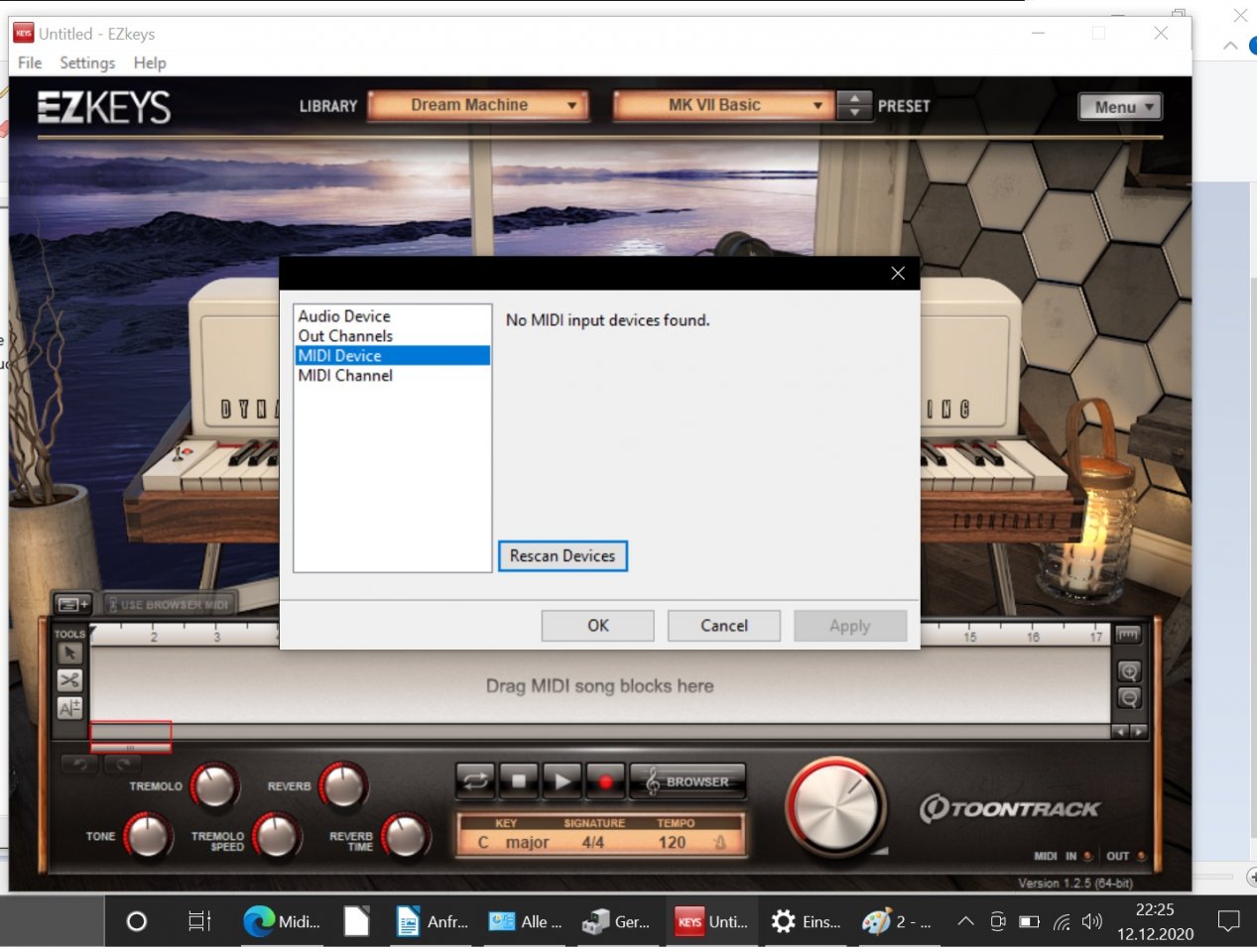The width and height of the screenshot is (1257, 952).
Task: Click the tempo value 120
Action: point(672,843)
